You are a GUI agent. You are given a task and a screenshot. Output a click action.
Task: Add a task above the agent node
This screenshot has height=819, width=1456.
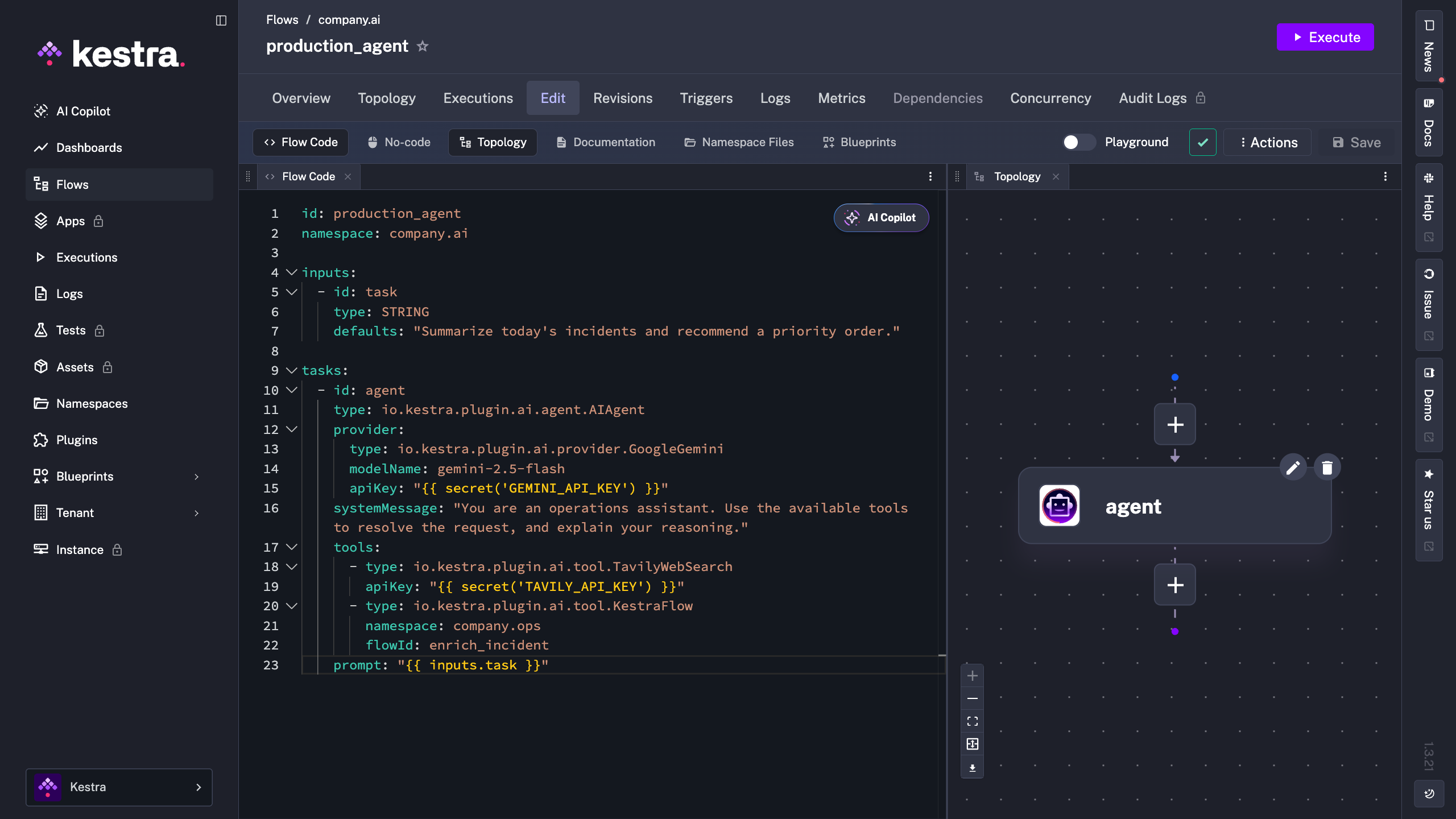(1175, 424)
